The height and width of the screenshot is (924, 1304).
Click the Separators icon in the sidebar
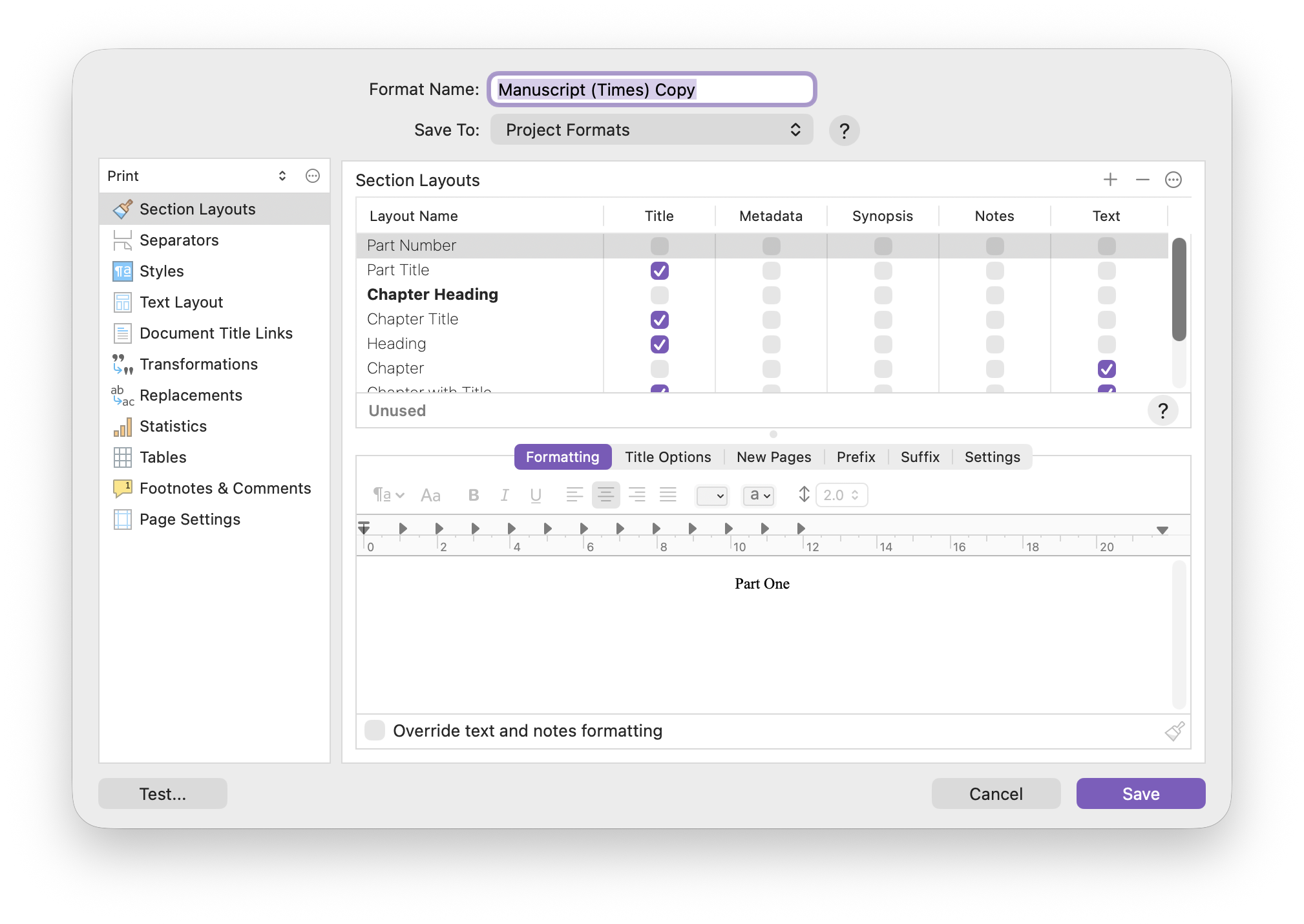coord(122,240)
